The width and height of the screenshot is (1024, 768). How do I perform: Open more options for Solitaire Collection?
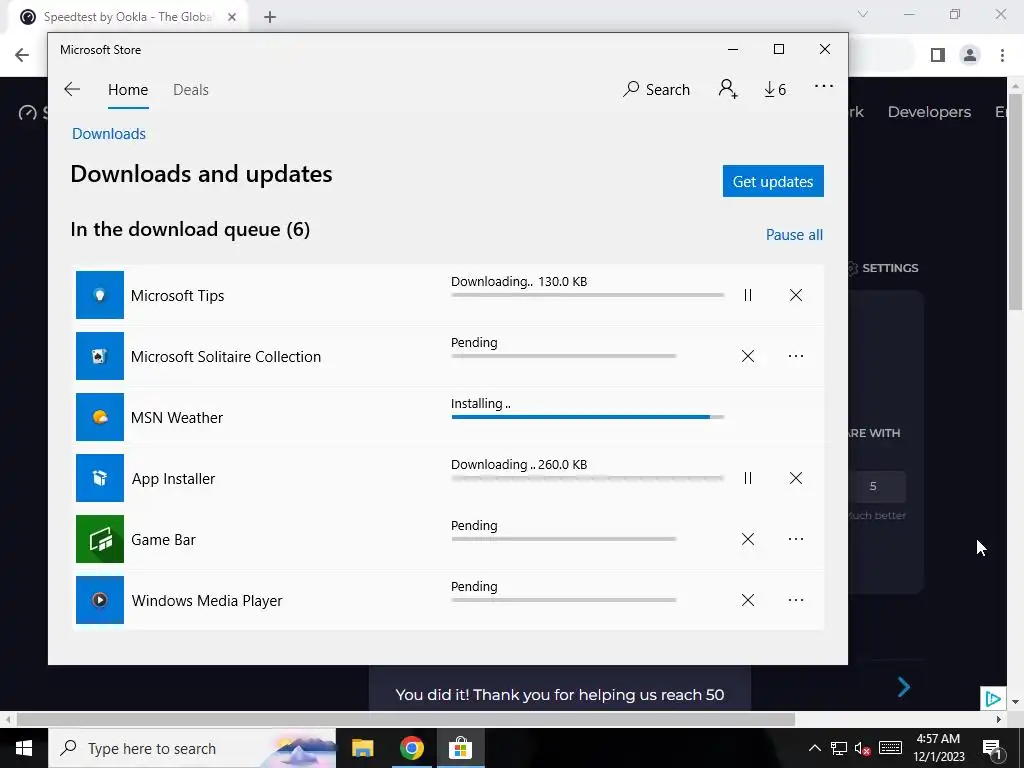(795, 356)
